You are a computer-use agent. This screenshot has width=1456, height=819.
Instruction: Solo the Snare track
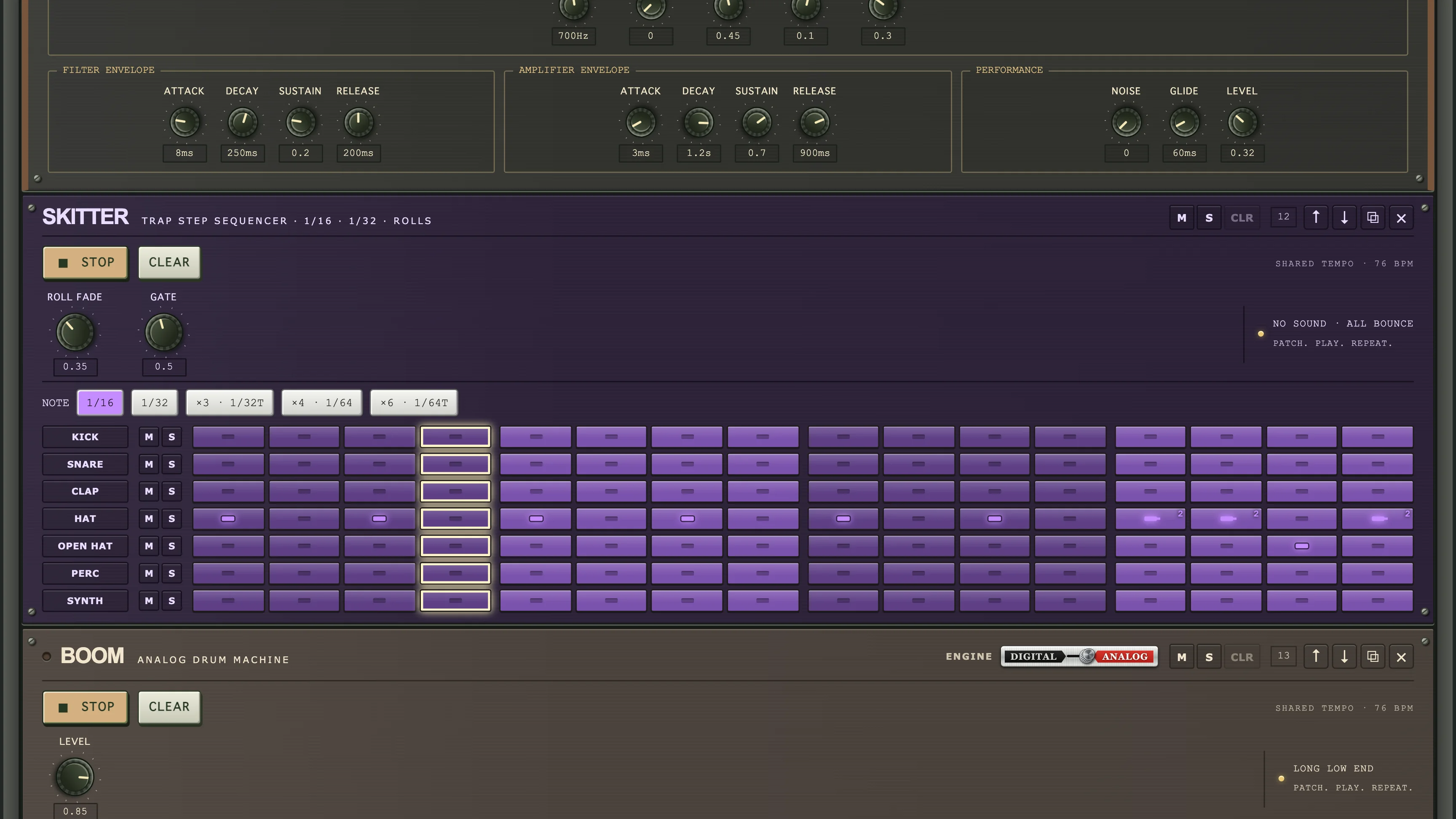coord(172,464)
